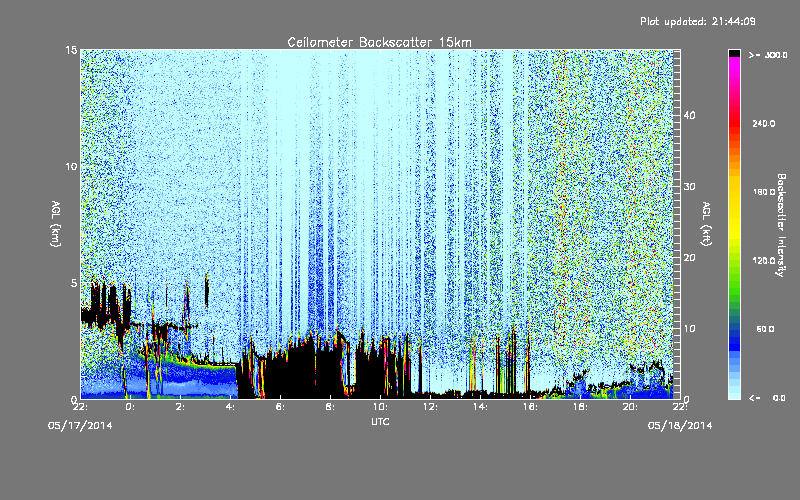
Task: Select the 'AGL (kft)' axis label
Action: [x=706, y=223]
